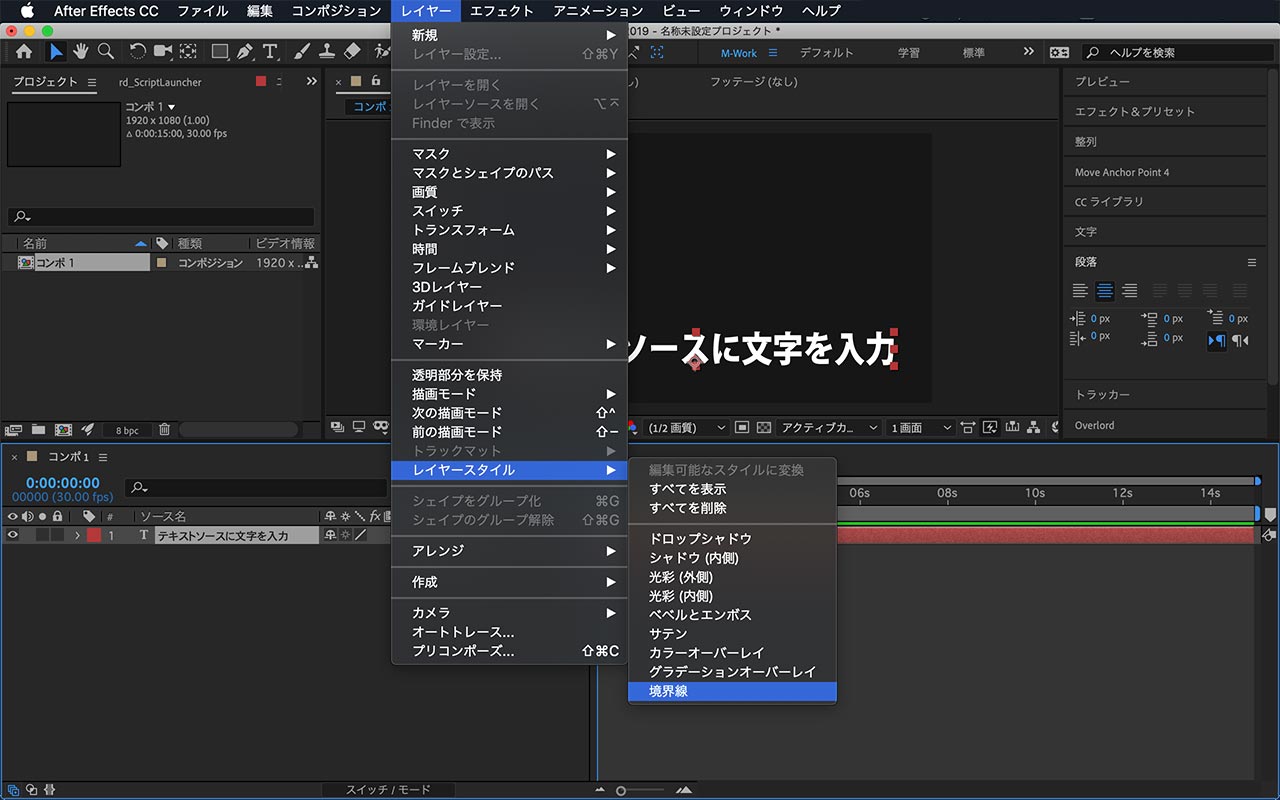This screenshot has width=1280, height=800.
Task: Open 段落 panel menu icon
Action: click(1252, 262)
